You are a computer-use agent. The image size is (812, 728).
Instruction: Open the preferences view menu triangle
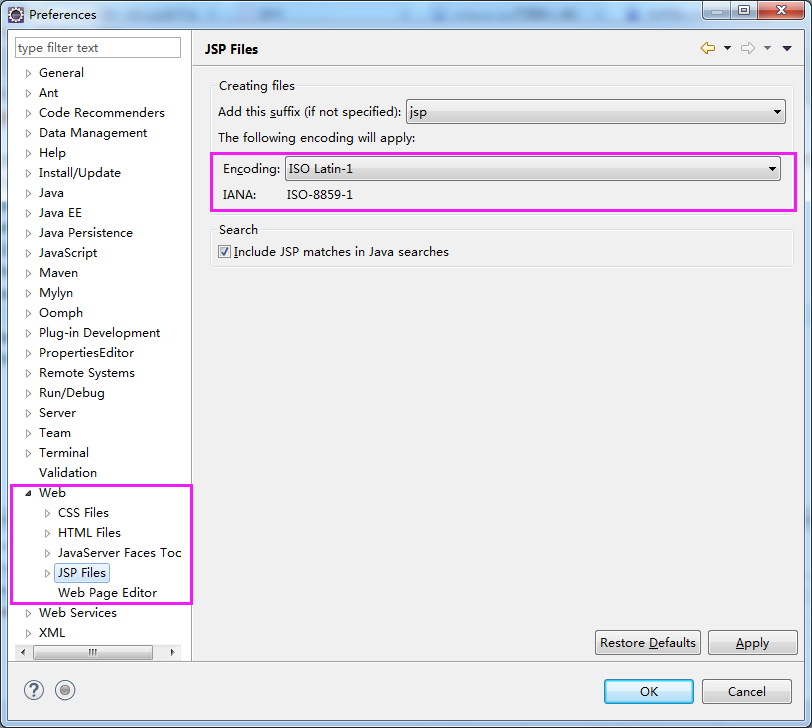(x=787, y=48)
